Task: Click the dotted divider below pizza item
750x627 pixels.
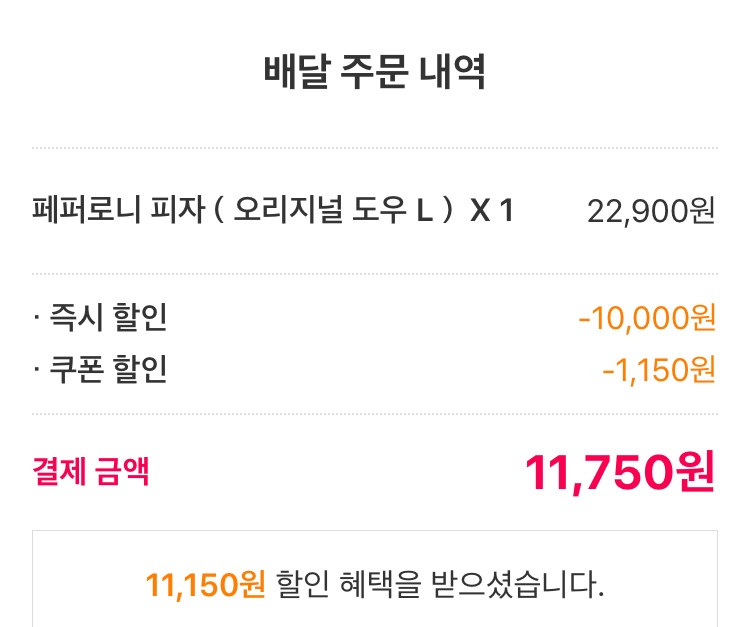Action: coord(375,275)
